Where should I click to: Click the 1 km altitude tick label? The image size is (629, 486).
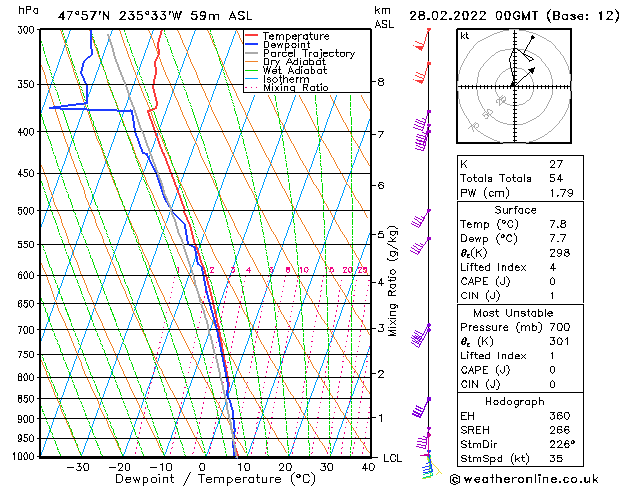click(380, 418)
